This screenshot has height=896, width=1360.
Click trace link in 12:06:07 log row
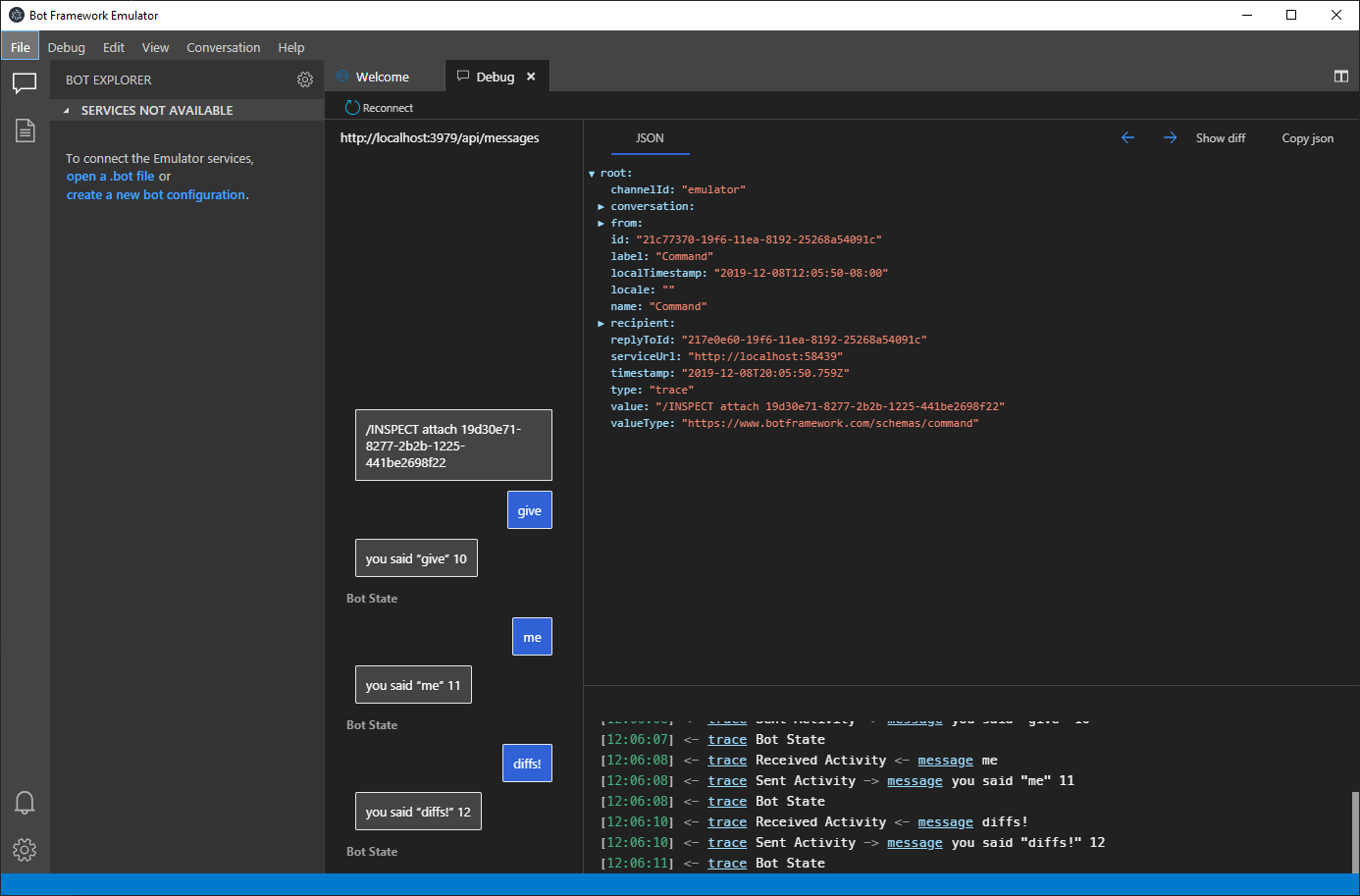click(727, 740)
